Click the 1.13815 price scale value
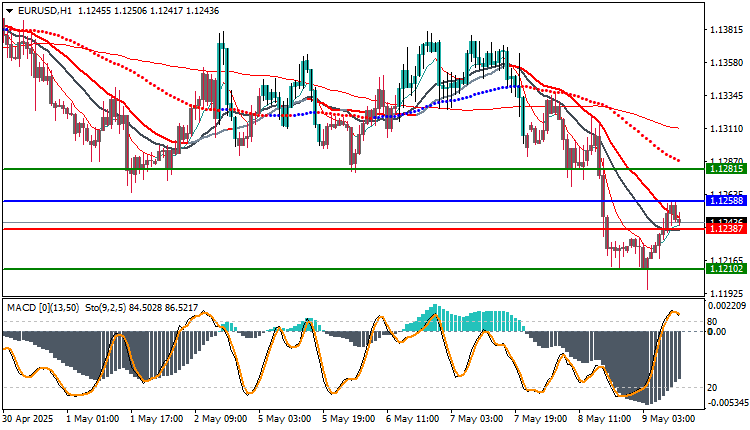 coord(727,30)
